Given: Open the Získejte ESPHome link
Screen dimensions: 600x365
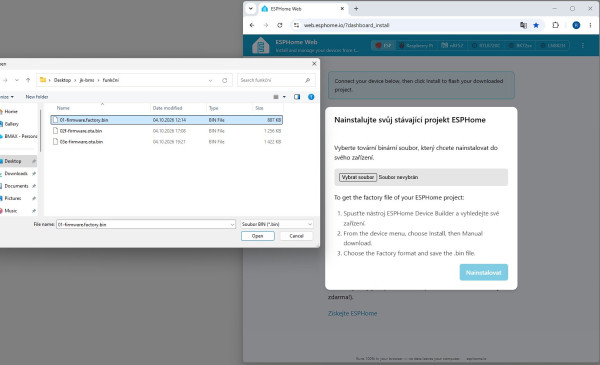Looking at the screenshot, I should pyautogui.click(x=352, y=313).
